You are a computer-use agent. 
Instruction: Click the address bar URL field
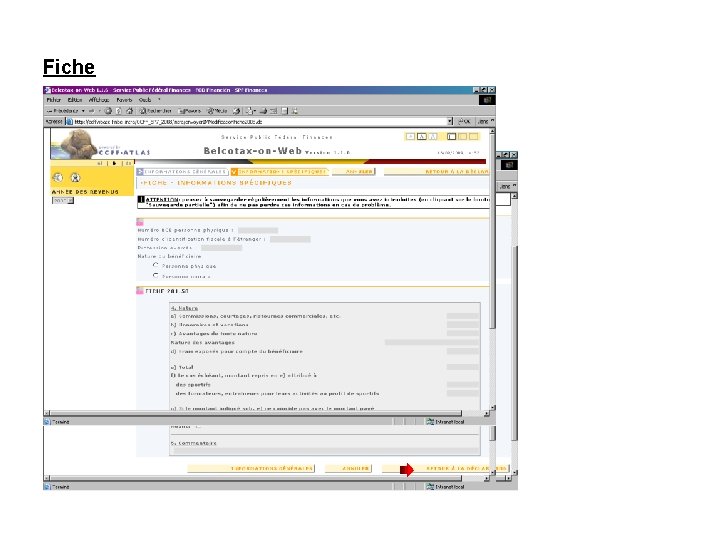[260, 122]
